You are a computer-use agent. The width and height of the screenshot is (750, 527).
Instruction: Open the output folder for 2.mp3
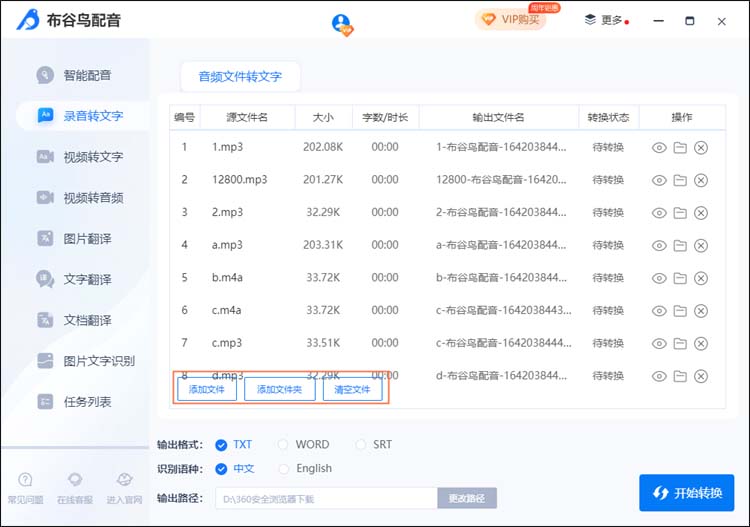click(x=680, y=213)
